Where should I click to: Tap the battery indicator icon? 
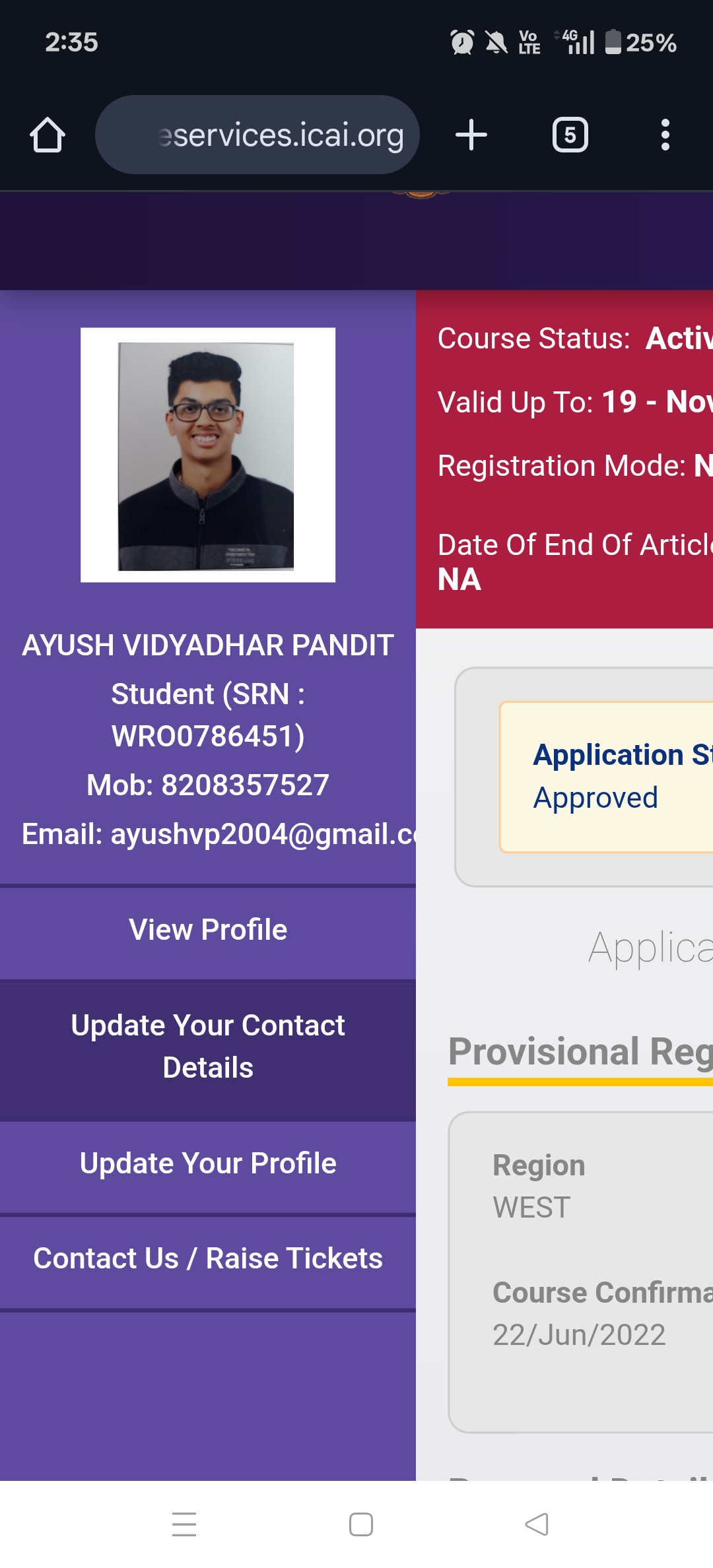click(613, 42)
